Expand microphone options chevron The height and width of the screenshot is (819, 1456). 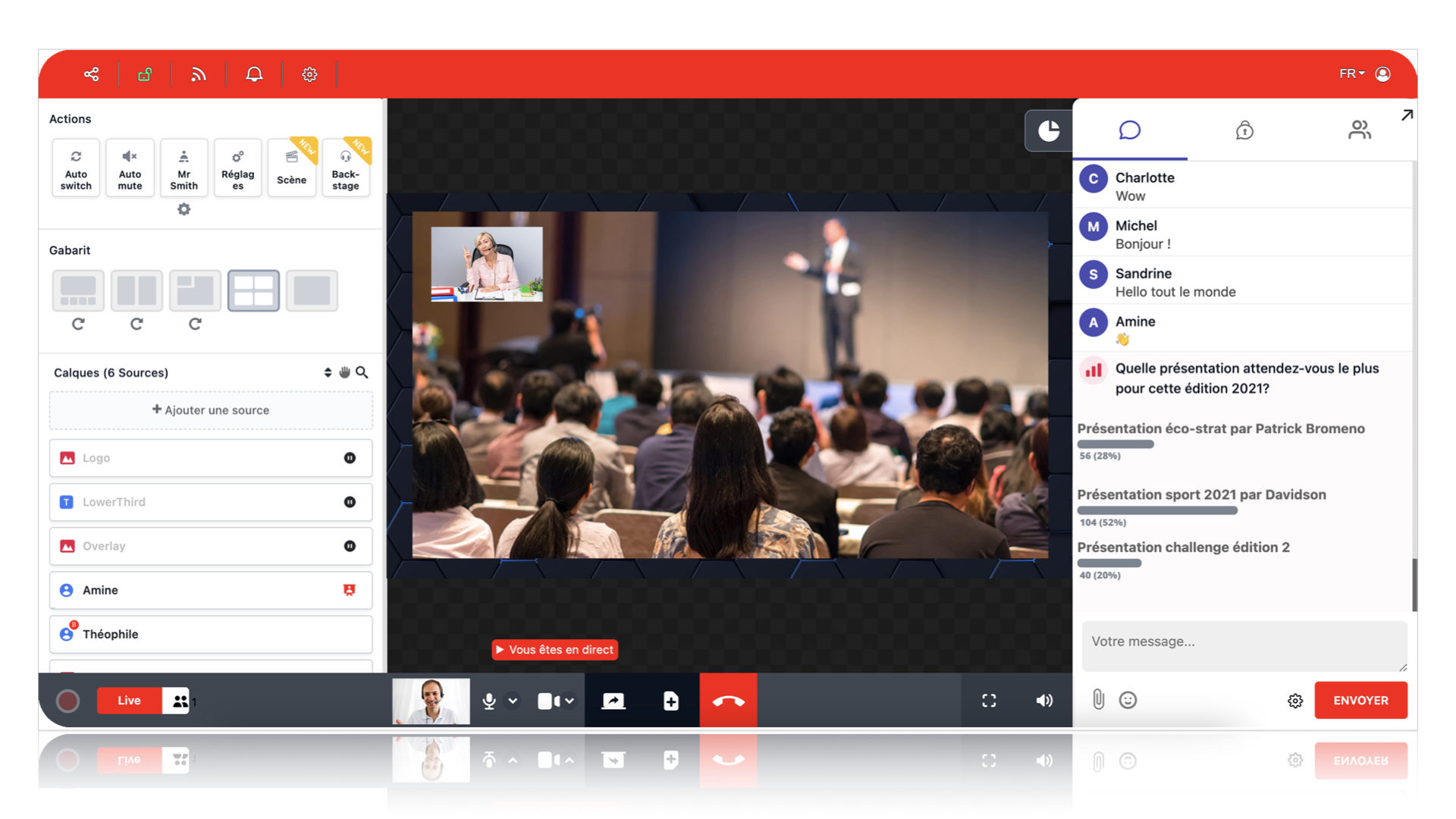513,701
